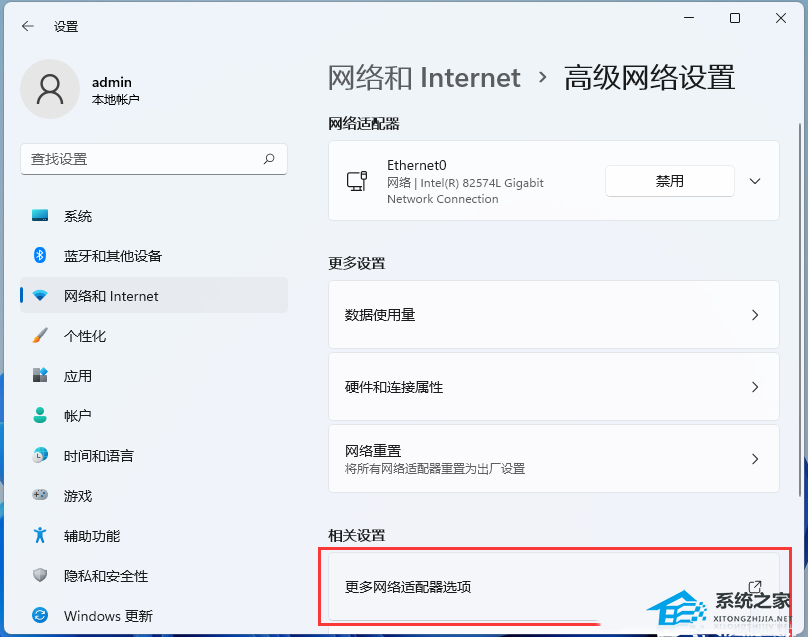This screenshot has height=637, width=808.
Task: Click the Bluetooth icon in the sidebar
Action: click(40, 256)
